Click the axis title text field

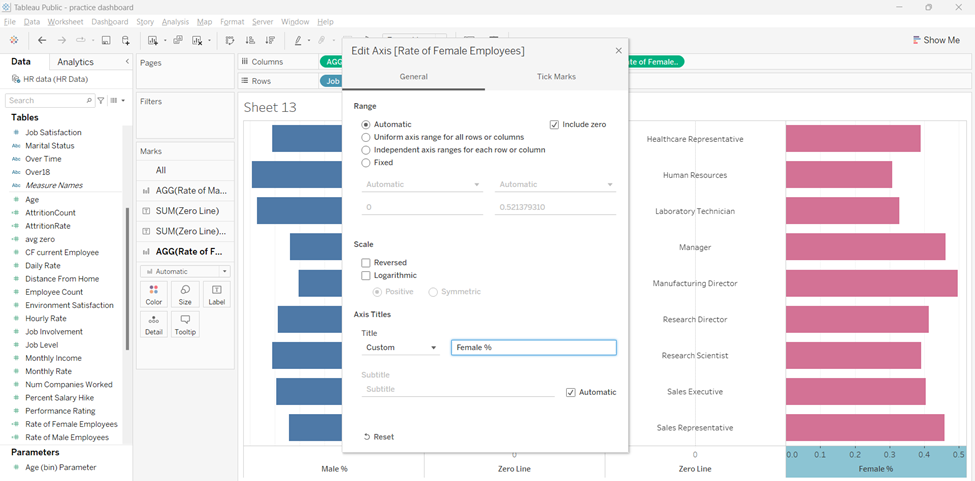(x=533, y=348)
